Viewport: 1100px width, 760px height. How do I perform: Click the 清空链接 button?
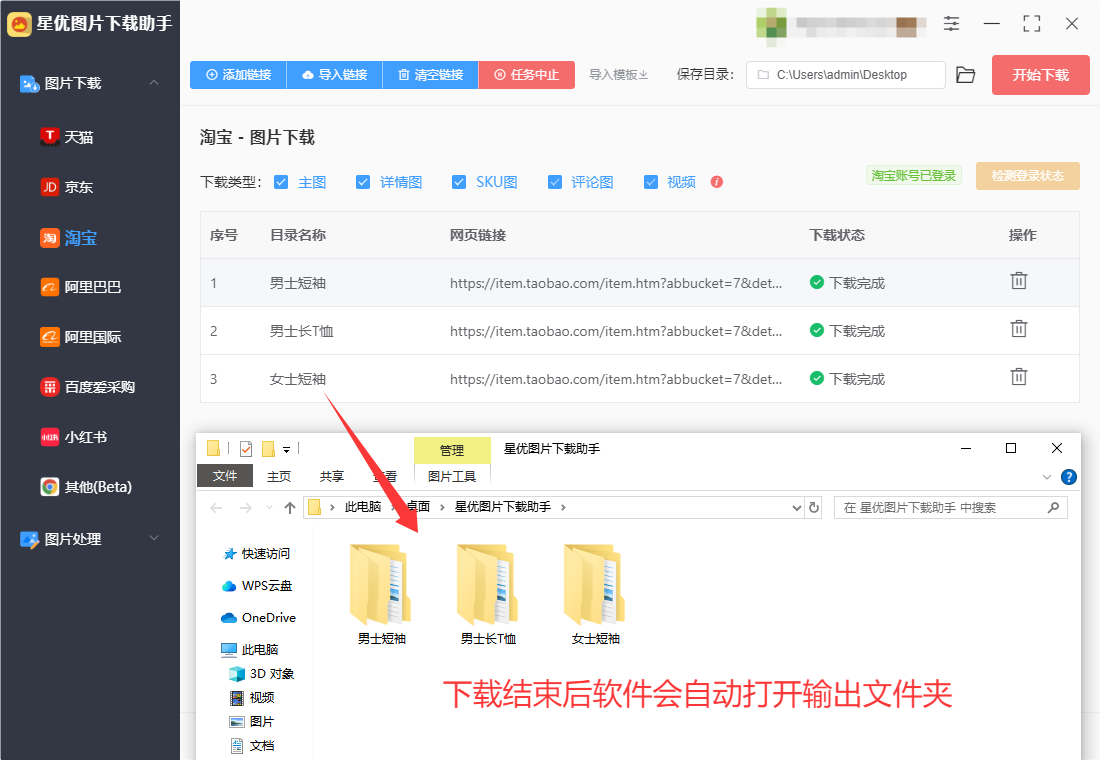tap(431, 75)
